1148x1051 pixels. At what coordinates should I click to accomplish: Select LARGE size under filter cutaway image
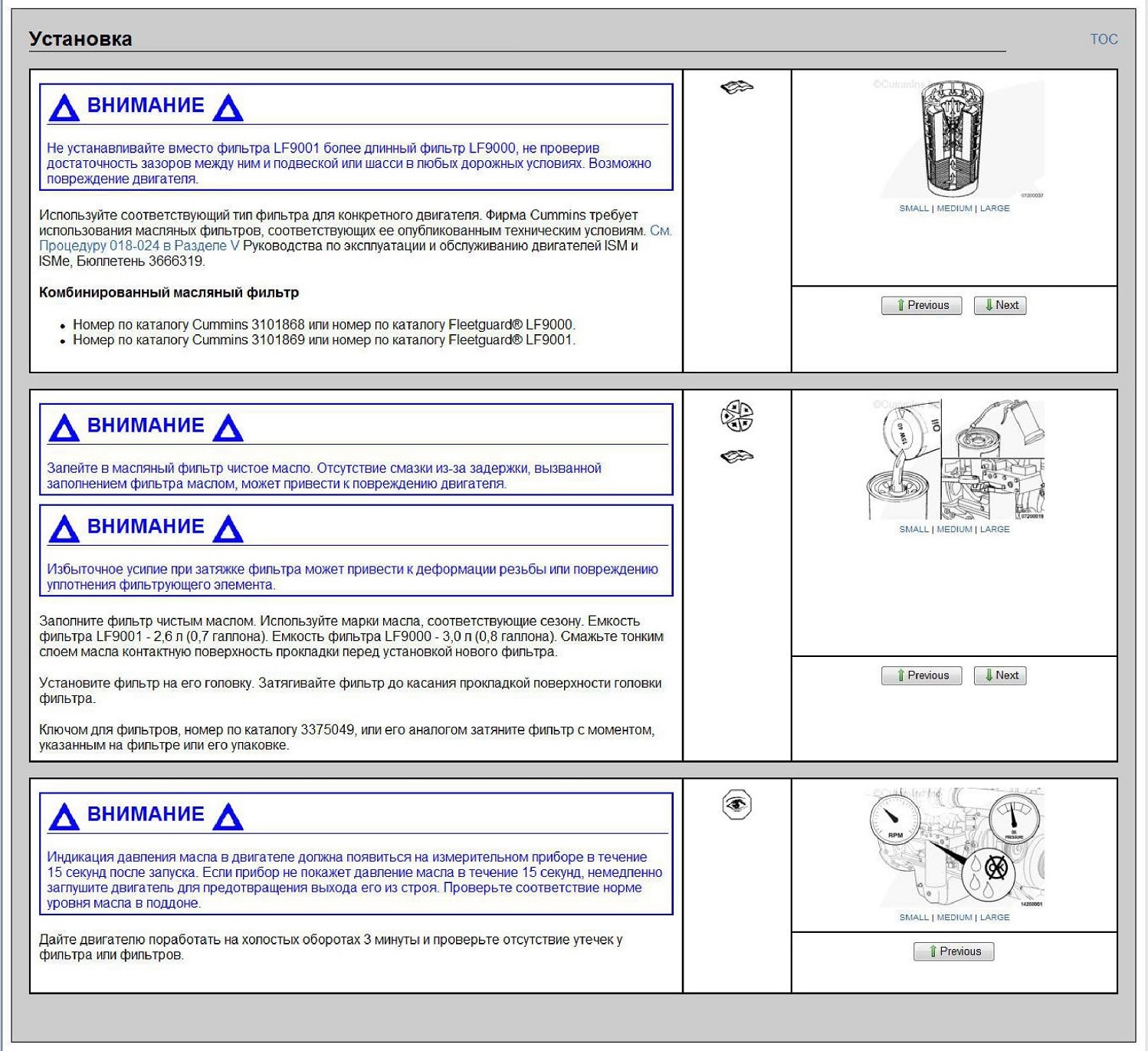pos(995,209)
